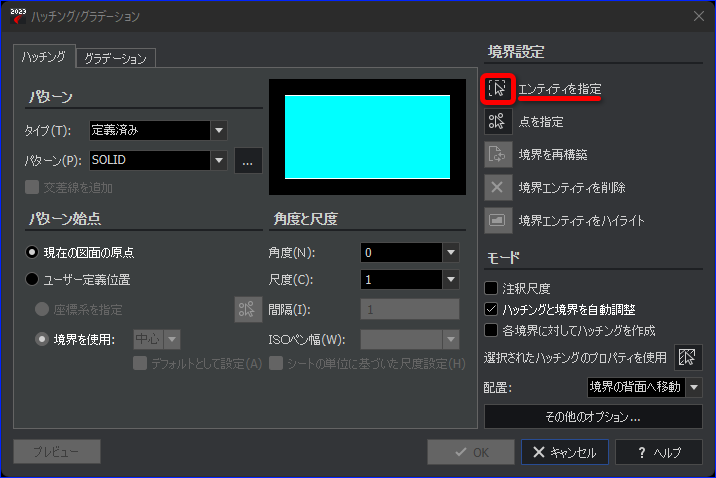Click the 境界を再構築 icon
The height and width of the screenshot is (478, 716).
click(x=498, y=154)
